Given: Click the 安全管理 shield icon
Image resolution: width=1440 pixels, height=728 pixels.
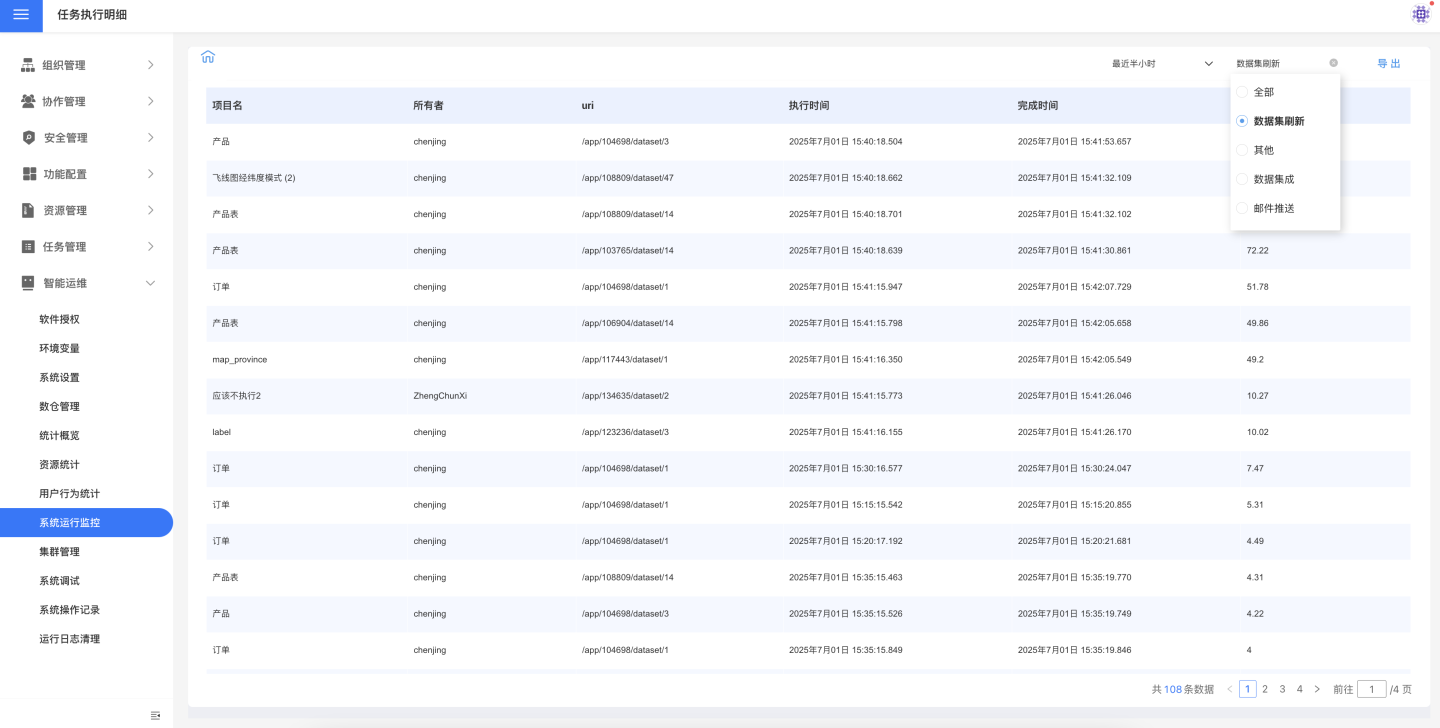Looking at the screenshot, I should point(29,138).
